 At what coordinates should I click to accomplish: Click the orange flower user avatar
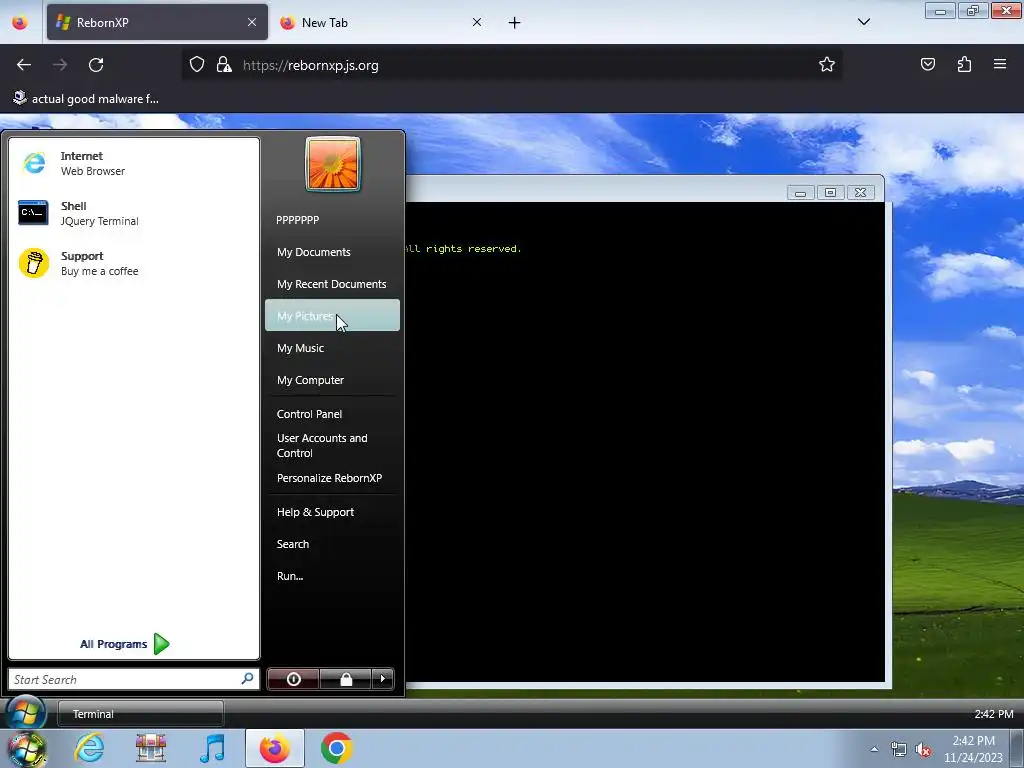click(x=332, y=164)
